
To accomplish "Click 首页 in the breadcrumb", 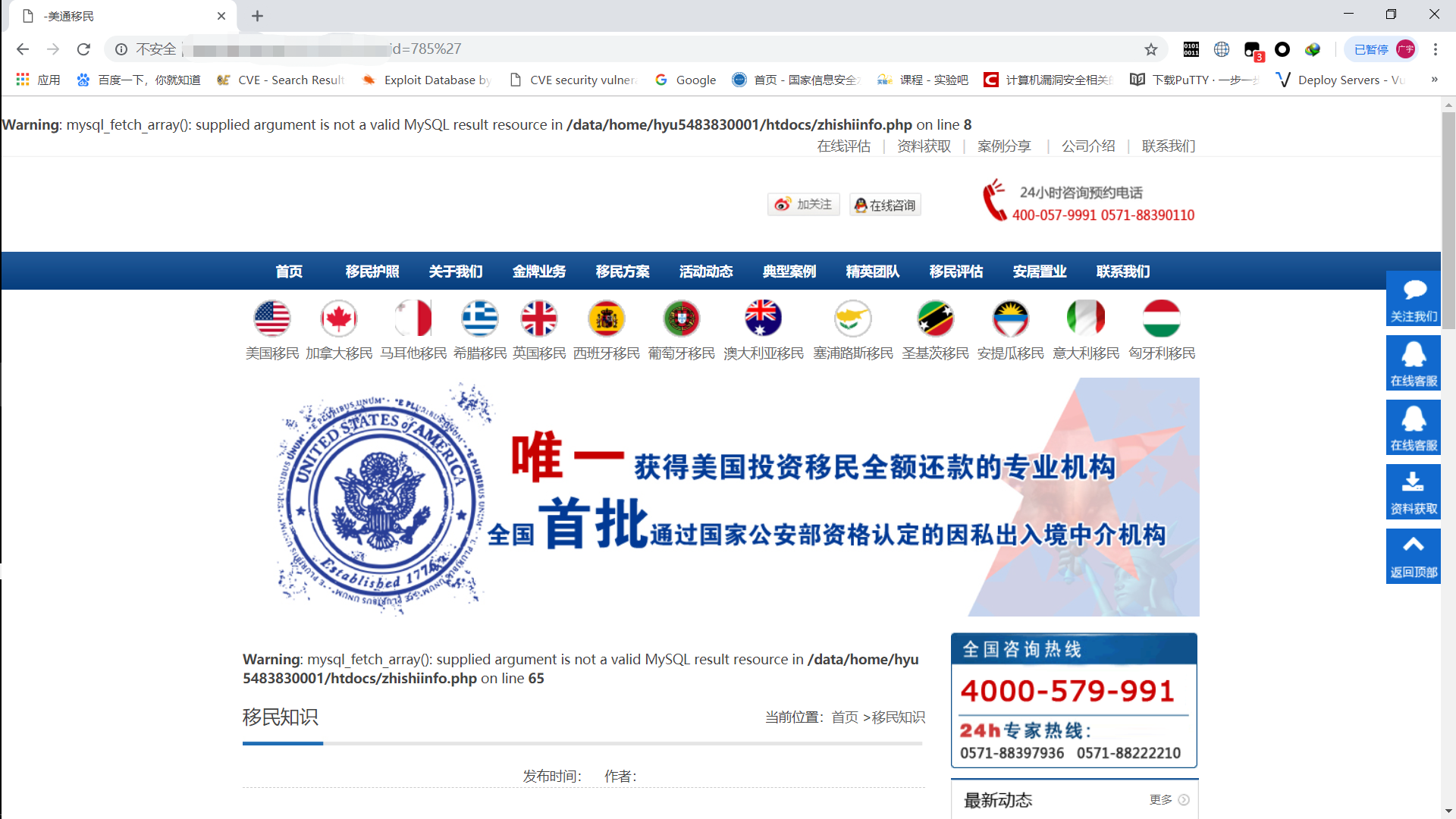I will click(845, 717).
